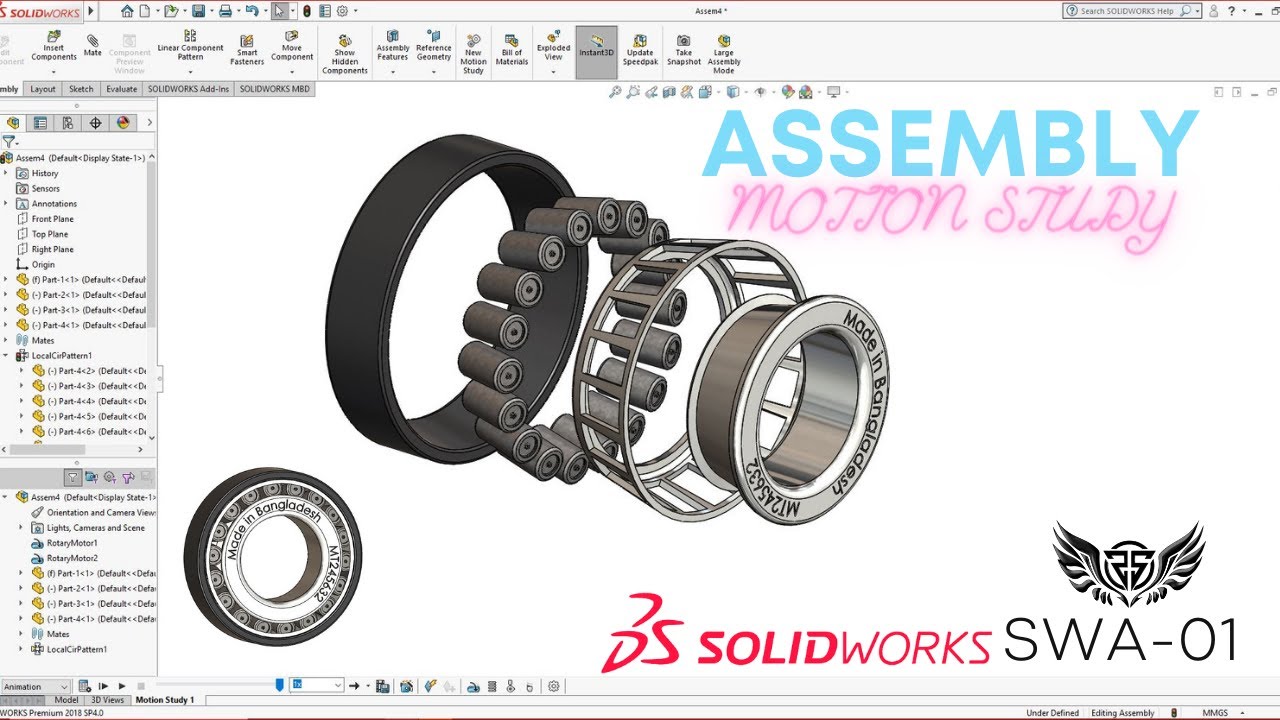Open the Options gear dropdown arrow

(355, 11)
